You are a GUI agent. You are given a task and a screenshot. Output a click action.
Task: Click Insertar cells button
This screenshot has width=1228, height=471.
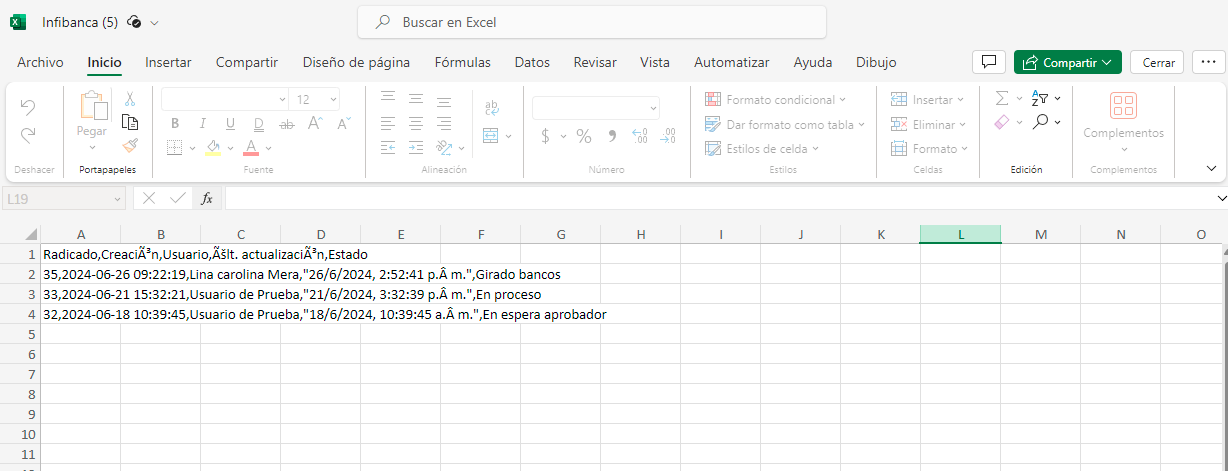pos(927,100)
